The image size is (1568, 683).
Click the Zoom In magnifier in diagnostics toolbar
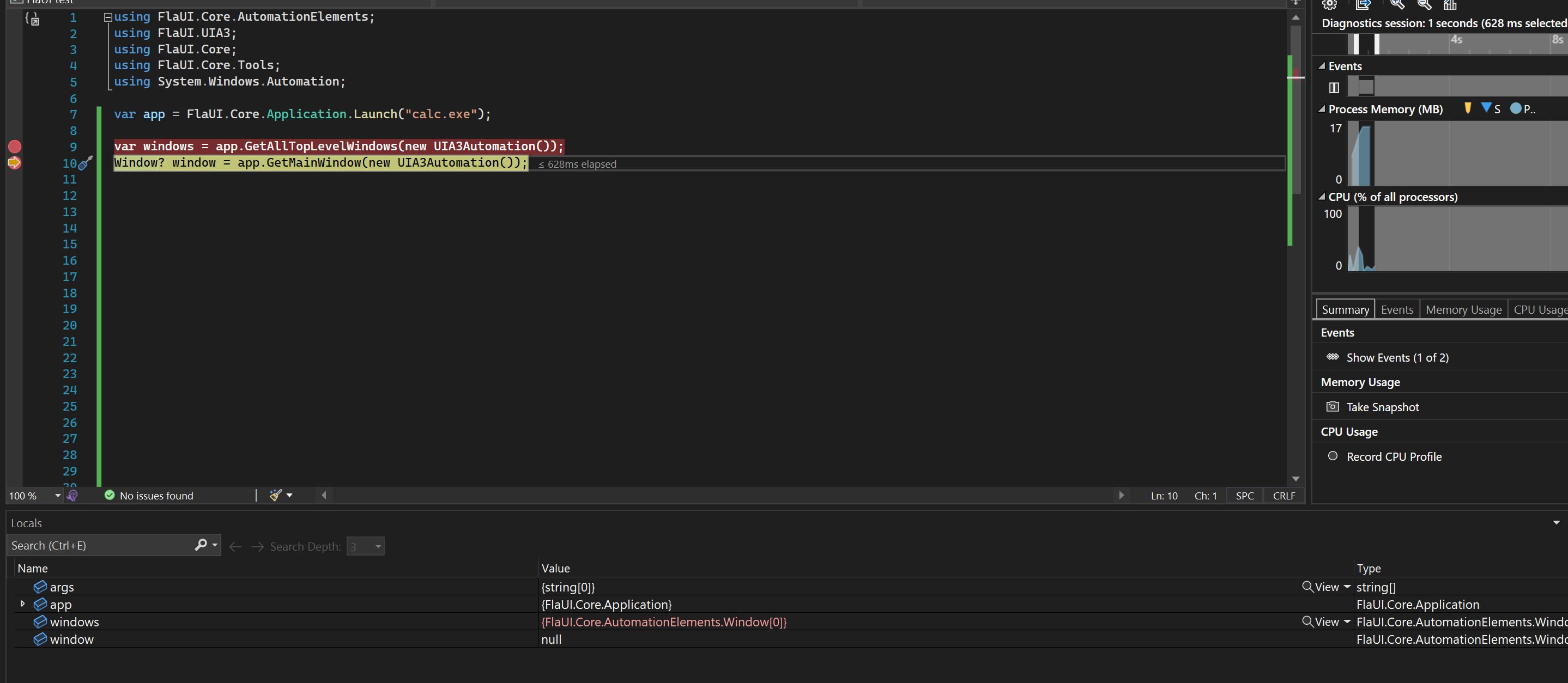tap(1397, 4)
